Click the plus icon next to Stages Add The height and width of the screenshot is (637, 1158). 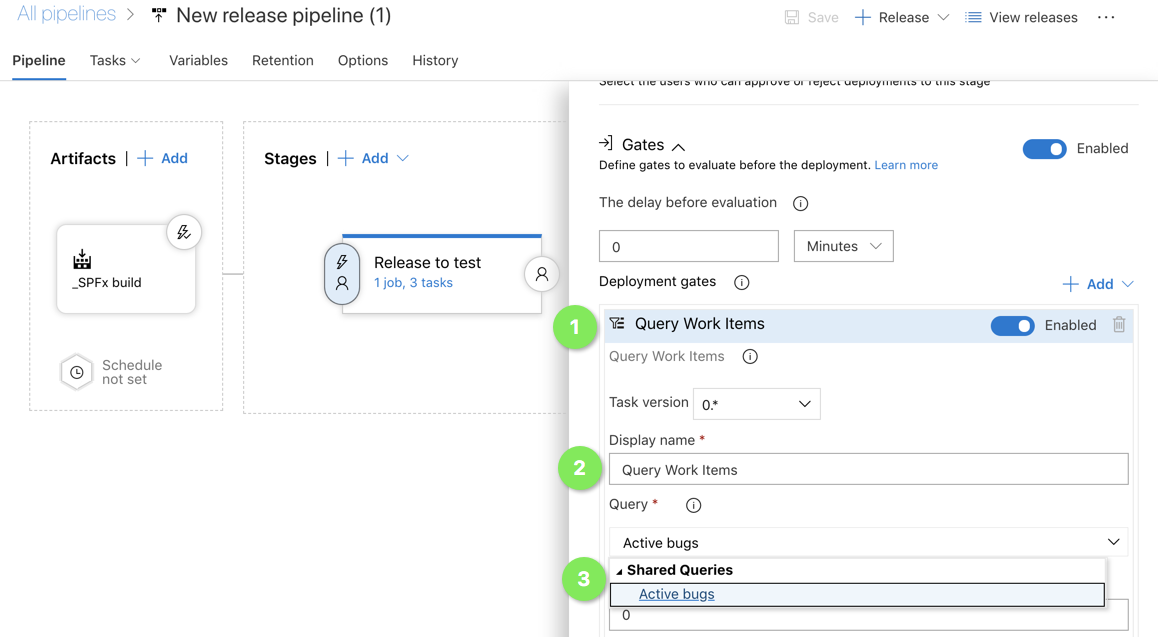pos(346,158)
